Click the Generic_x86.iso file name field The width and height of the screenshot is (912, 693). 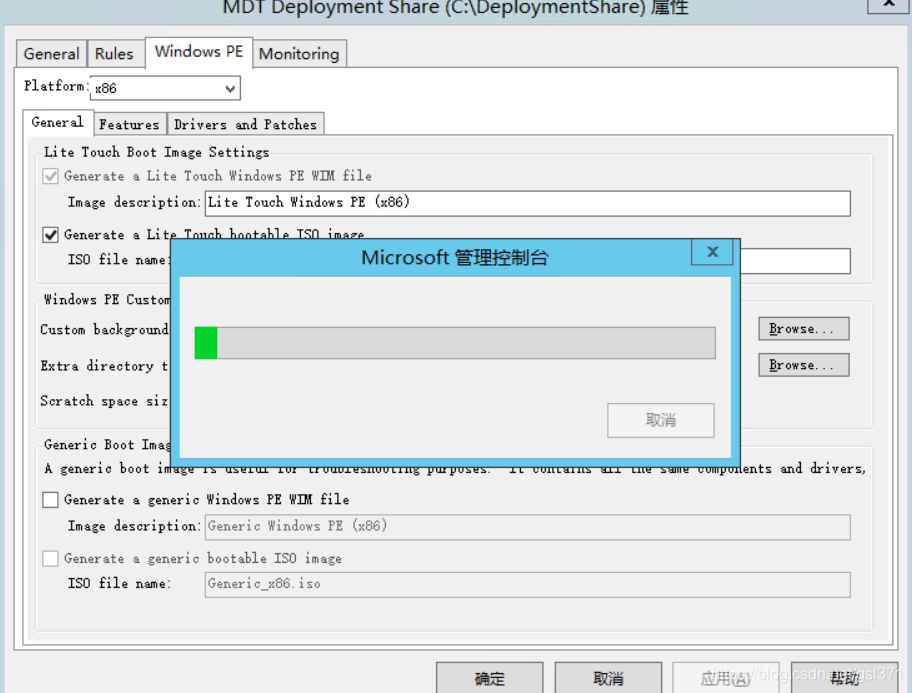click(x=528, y=584)
